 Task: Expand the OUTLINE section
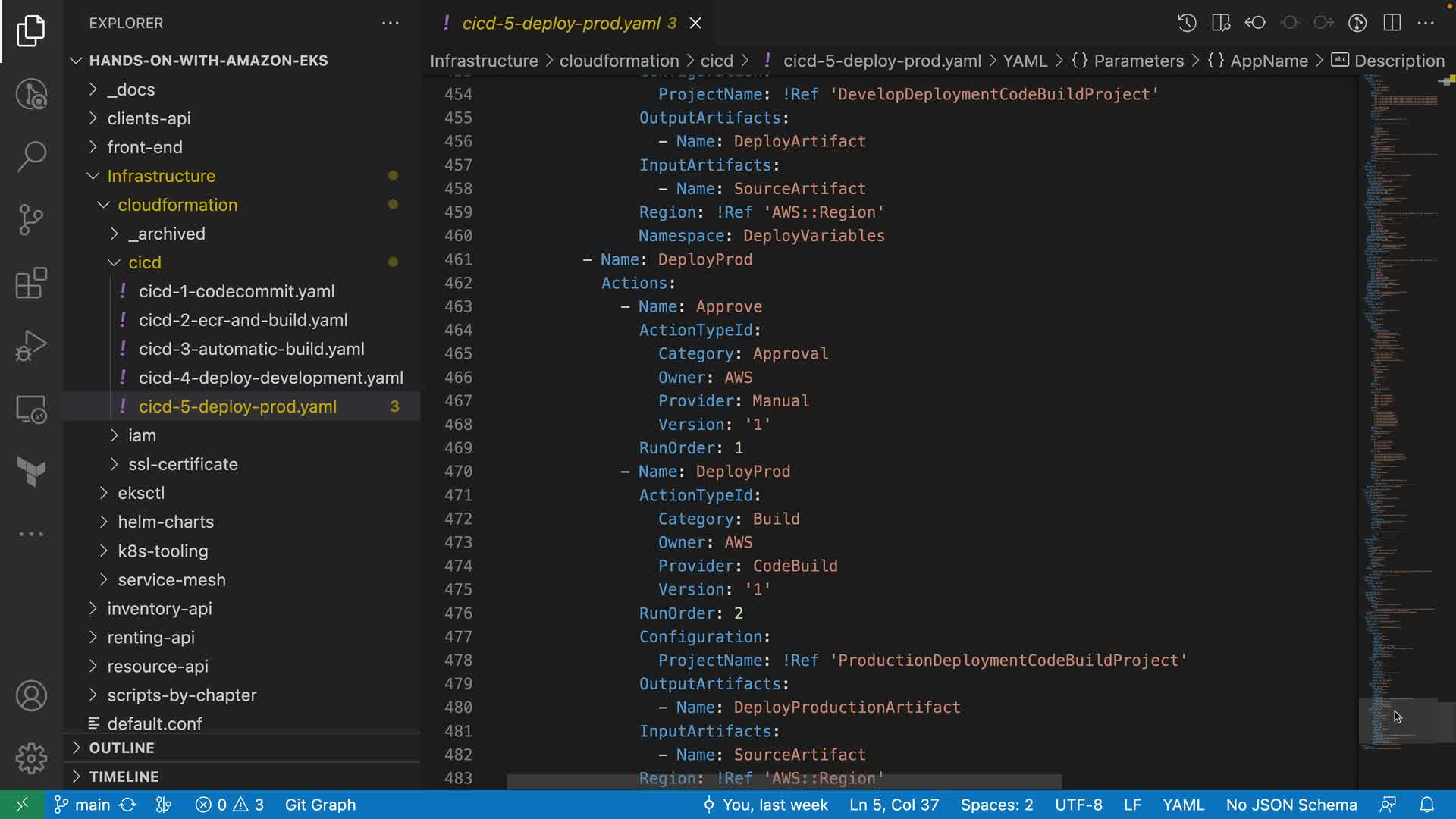[x=121, y=748]
